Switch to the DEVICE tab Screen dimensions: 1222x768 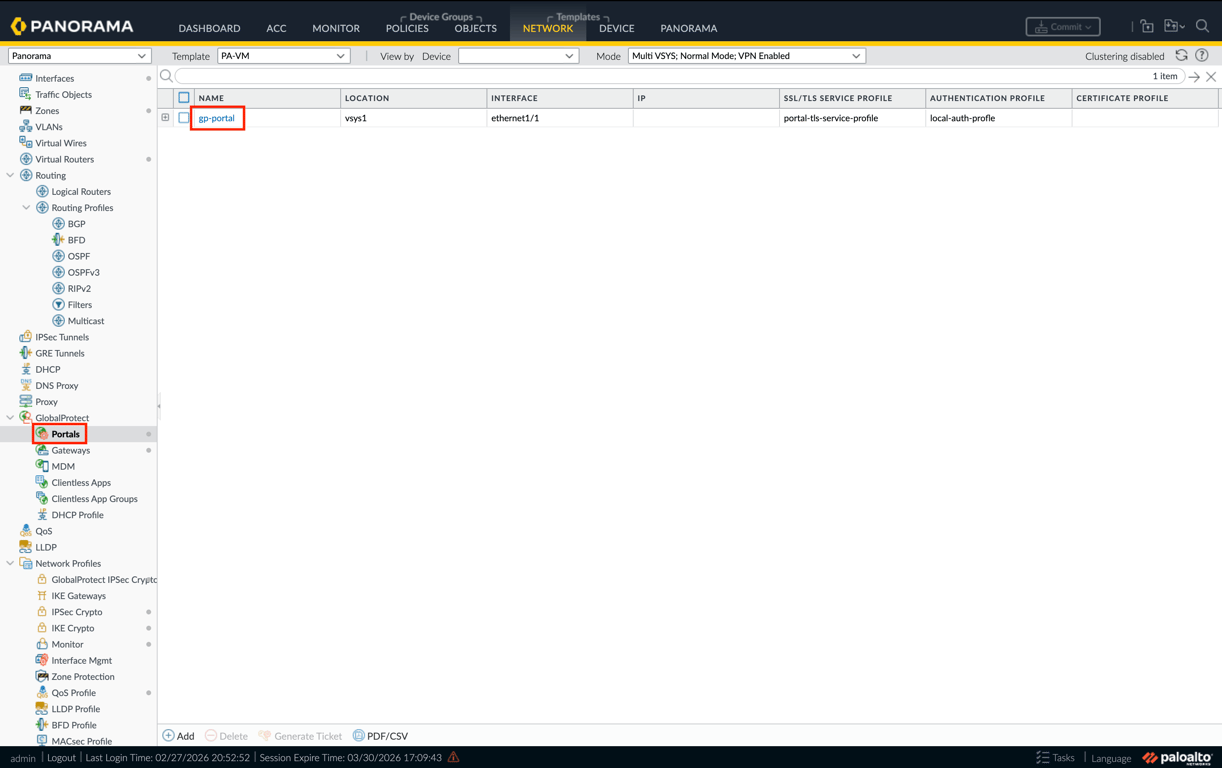[617, 28]
